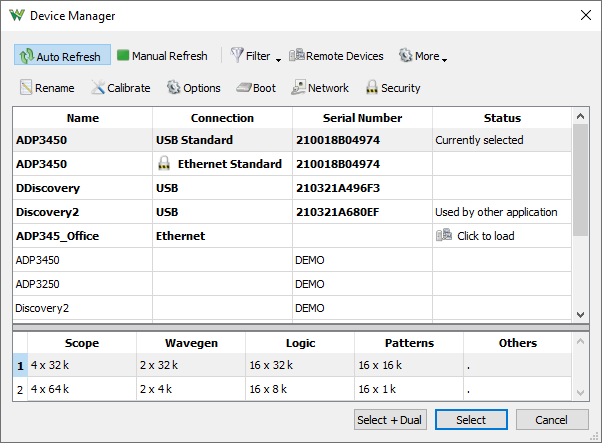The width and height of the screenshot is (602, 443).
Task: Open Network settings
Action: point(320,88)
